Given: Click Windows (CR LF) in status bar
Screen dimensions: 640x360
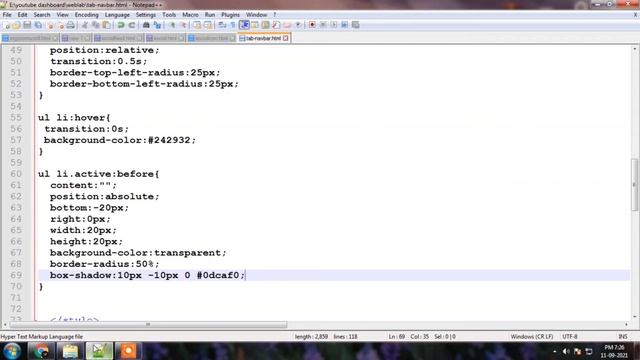Looking at the screenshot, I should [x=532, y=337].
